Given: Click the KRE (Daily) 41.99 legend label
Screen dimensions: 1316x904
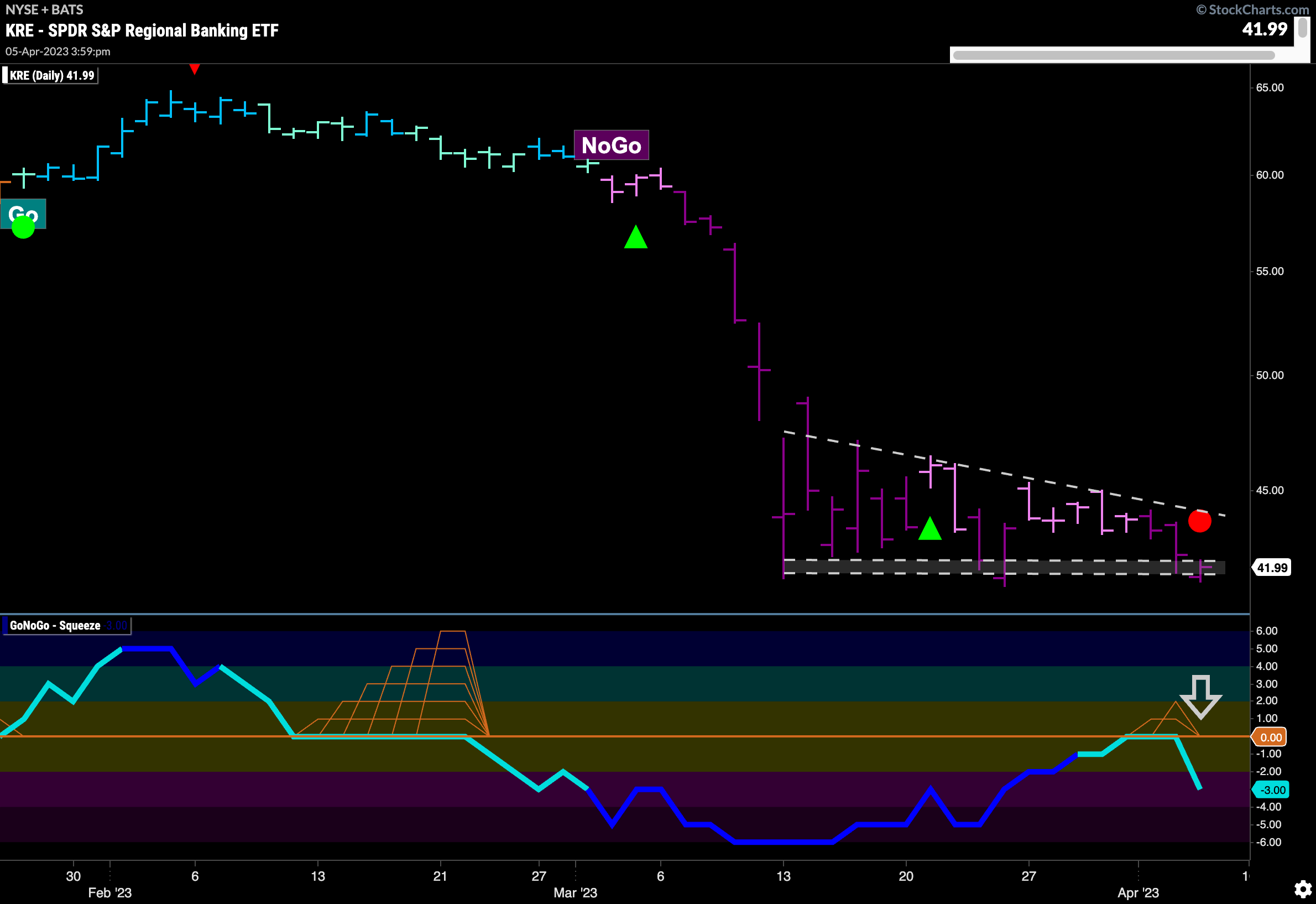Looking at the screenshot, I should click(51, 75).
